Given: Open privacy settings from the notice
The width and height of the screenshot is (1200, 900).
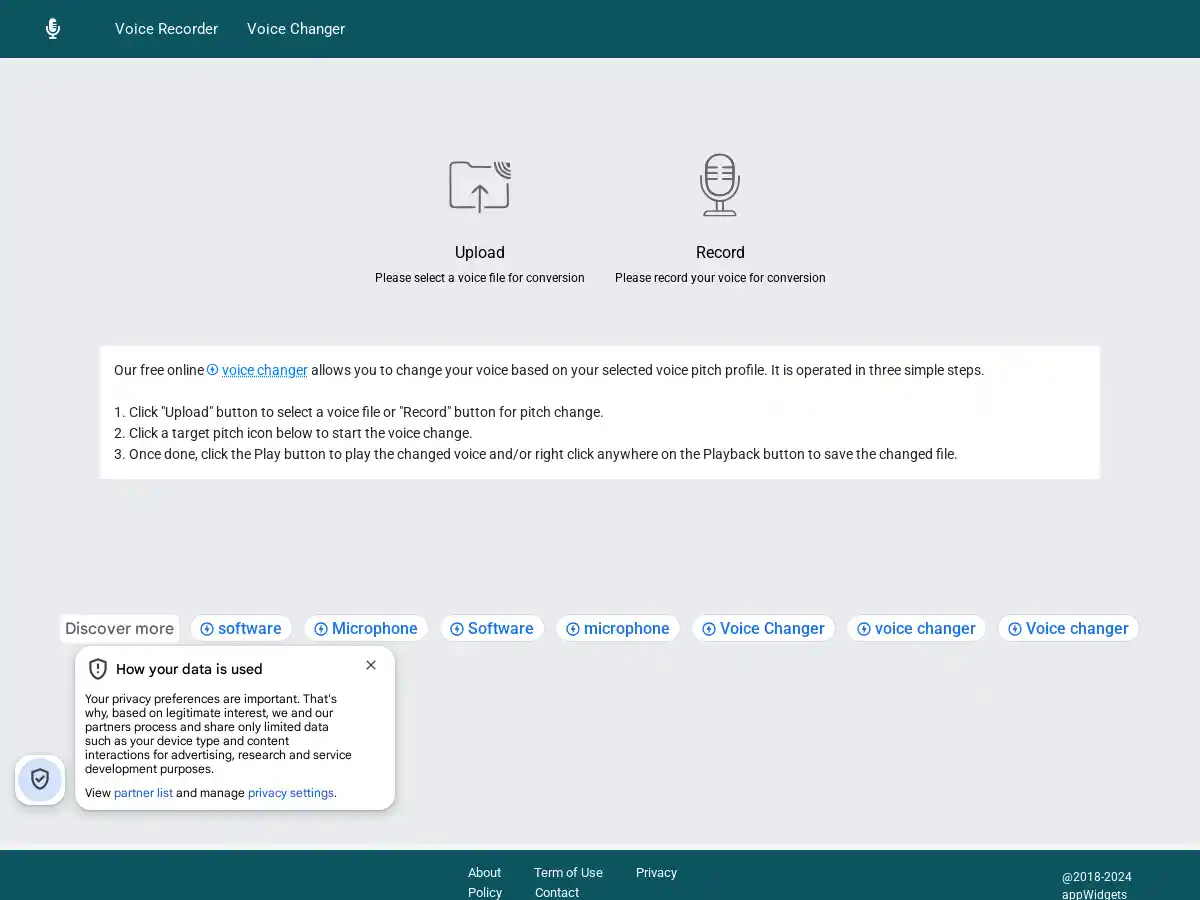Looking at the screenshot, I should click(x=290, y=792).
